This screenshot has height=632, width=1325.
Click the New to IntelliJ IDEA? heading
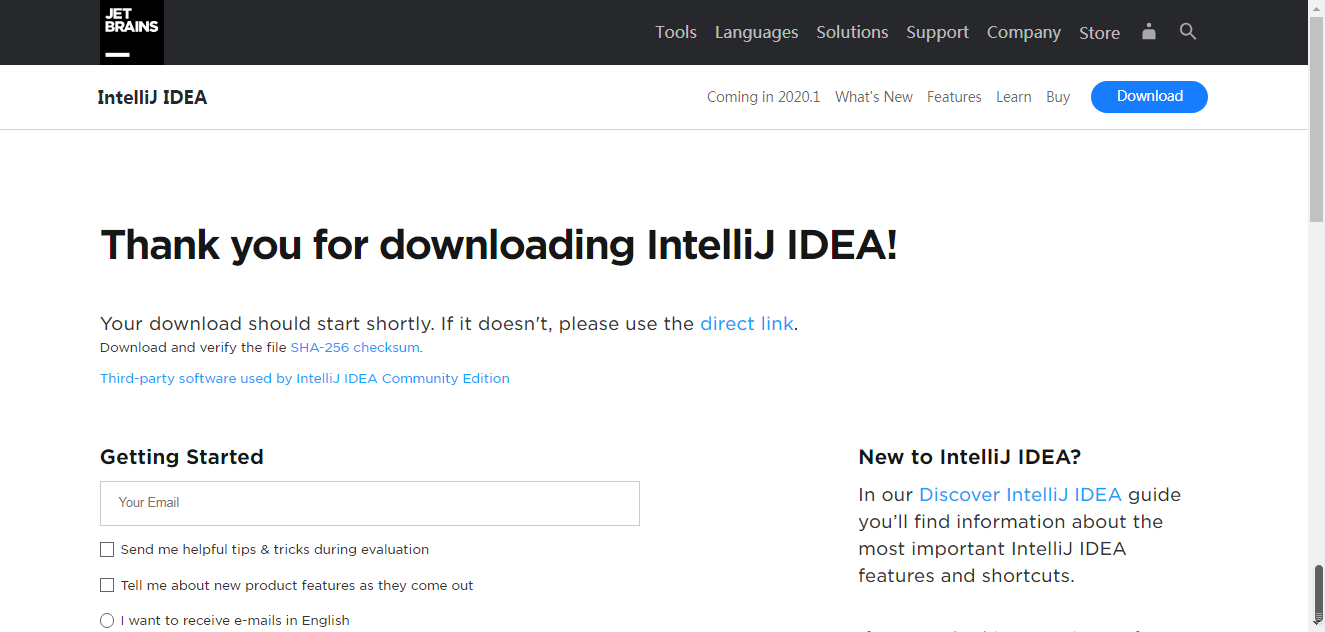coord(970,457)
